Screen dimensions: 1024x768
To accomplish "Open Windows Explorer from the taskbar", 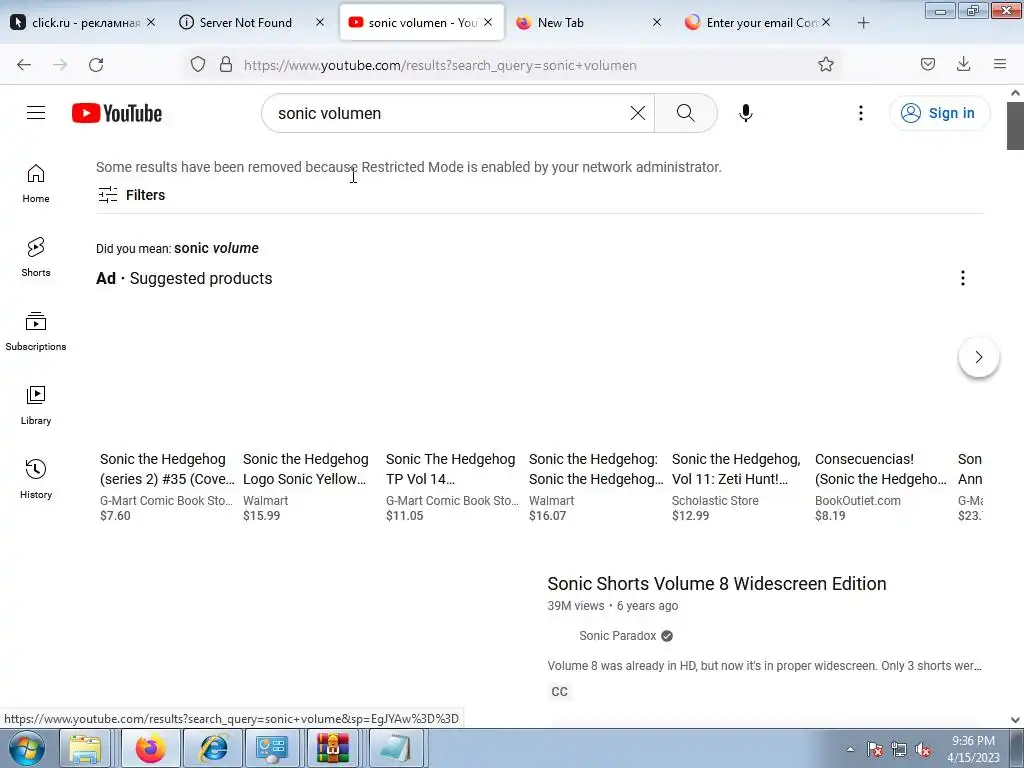I will [85, 748].
